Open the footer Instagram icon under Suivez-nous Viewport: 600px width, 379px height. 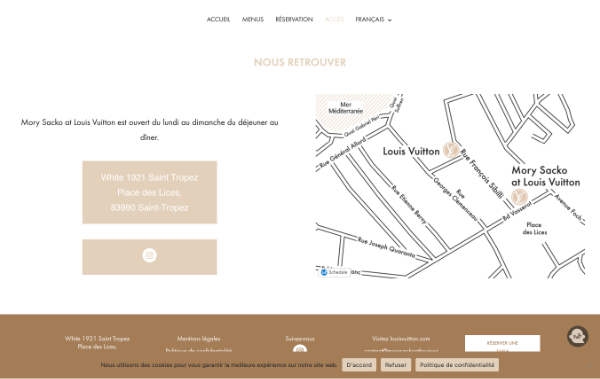pyautogui.click(x=300, y=348)
